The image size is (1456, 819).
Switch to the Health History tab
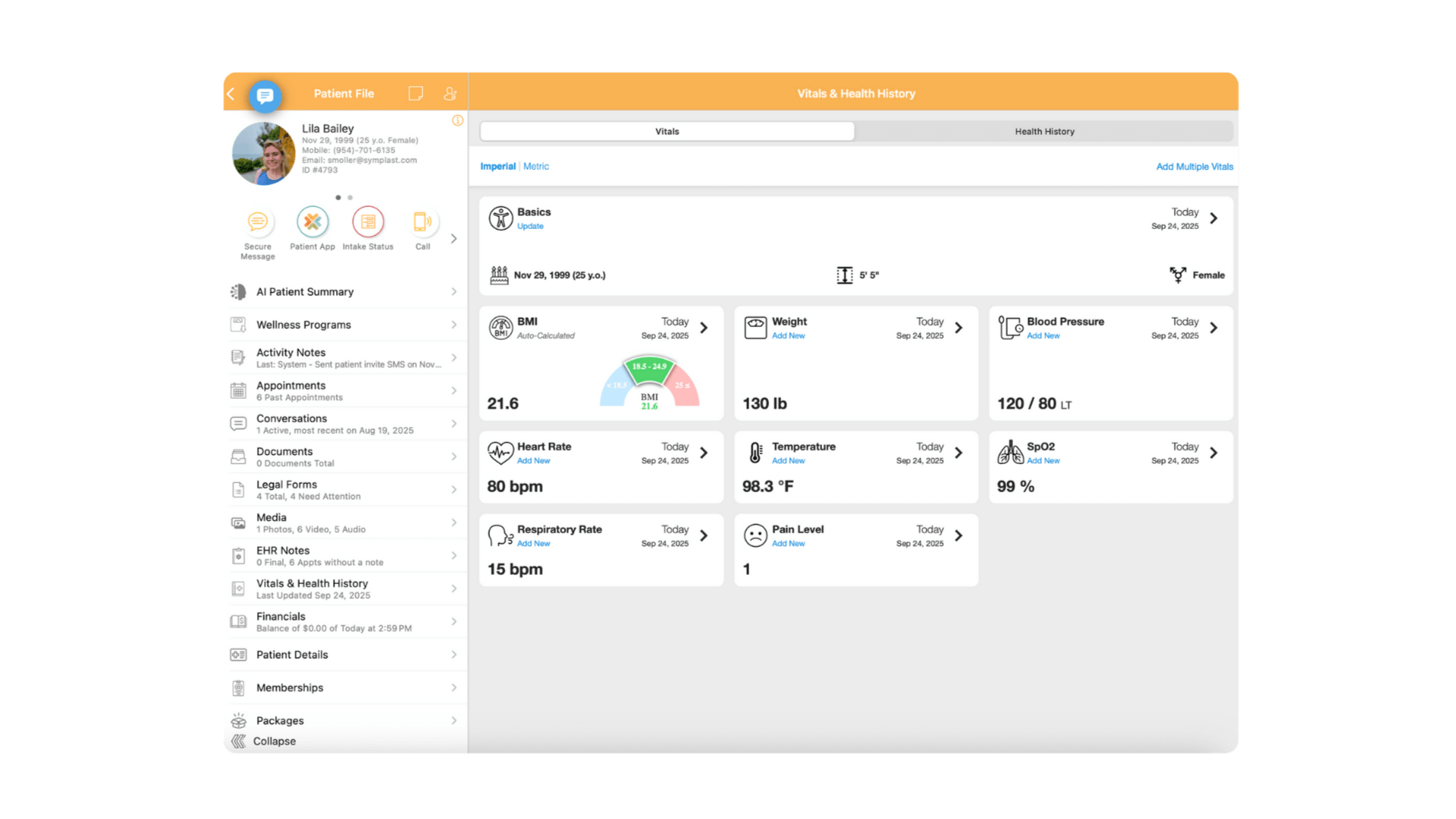click(x=1044, y=131)
